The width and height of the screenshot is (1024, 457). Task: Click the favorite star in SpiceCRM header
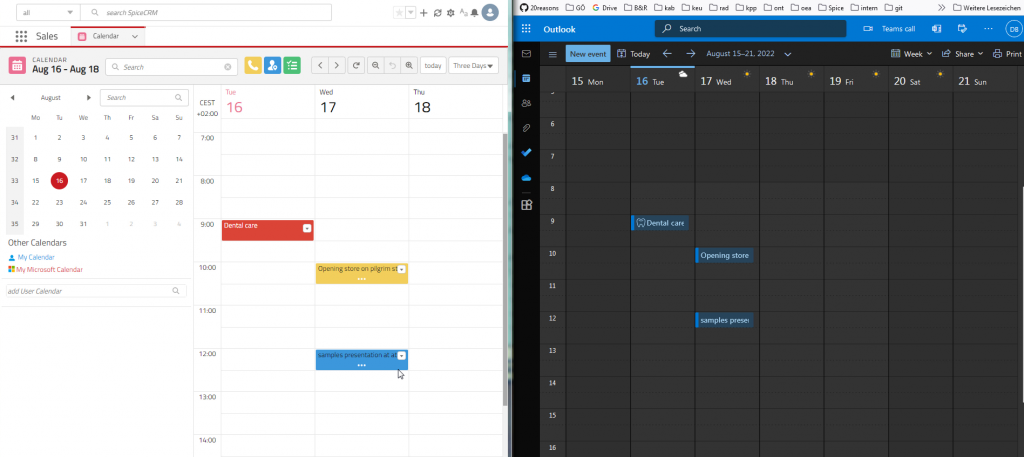pos(399,12)
